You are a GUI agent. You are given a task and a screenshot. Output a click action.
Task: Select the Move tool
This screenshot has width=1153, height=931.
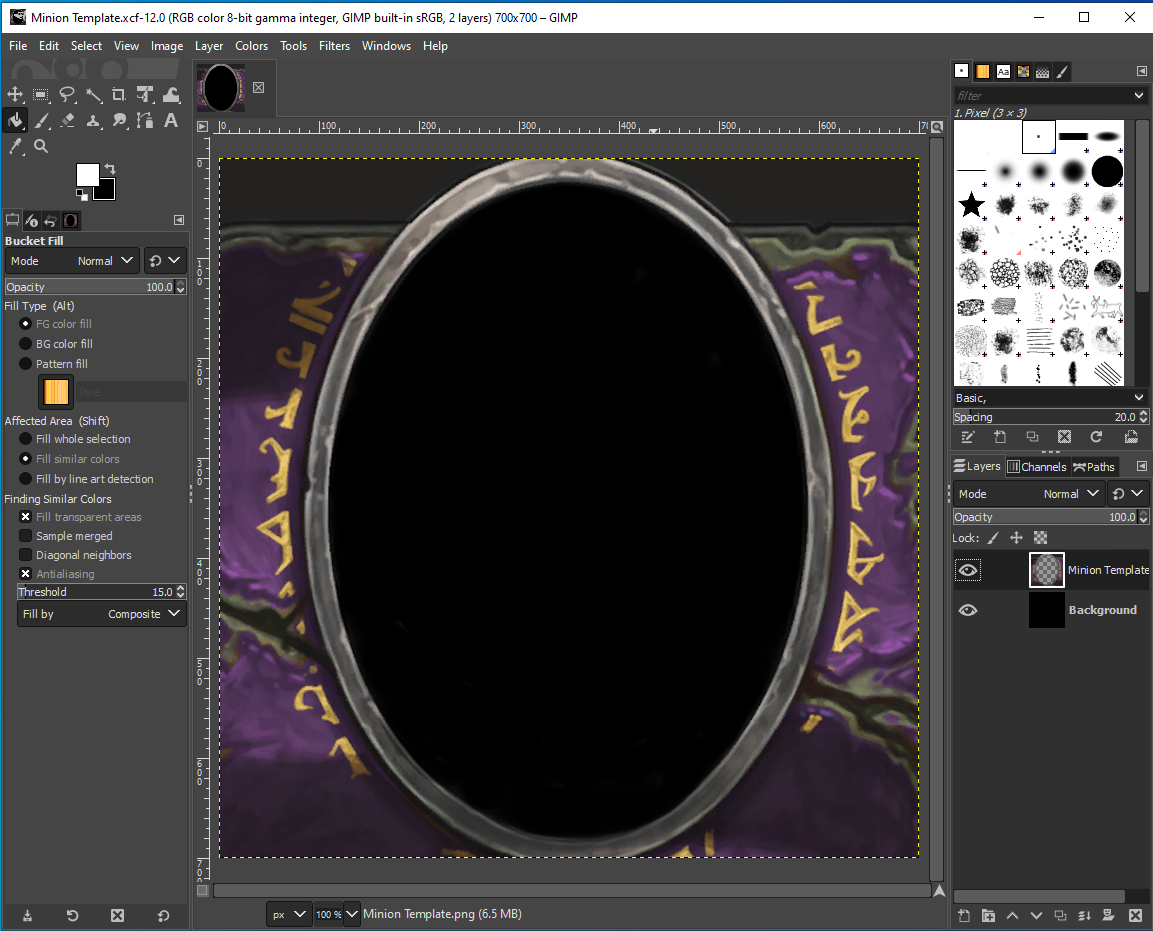point(14,95)
